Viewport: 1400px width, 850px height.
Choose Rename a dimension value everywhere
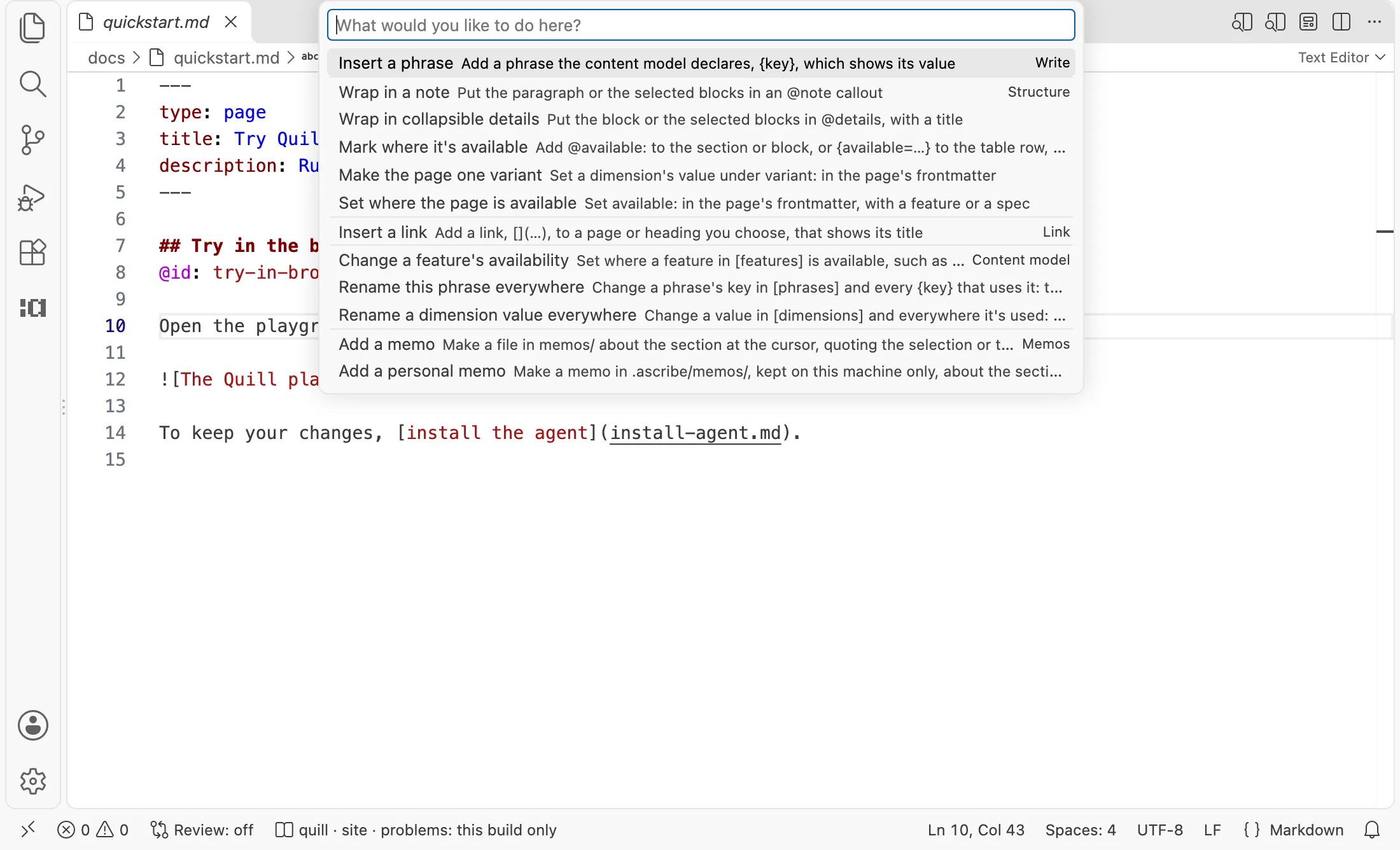[x=701, y=315]
